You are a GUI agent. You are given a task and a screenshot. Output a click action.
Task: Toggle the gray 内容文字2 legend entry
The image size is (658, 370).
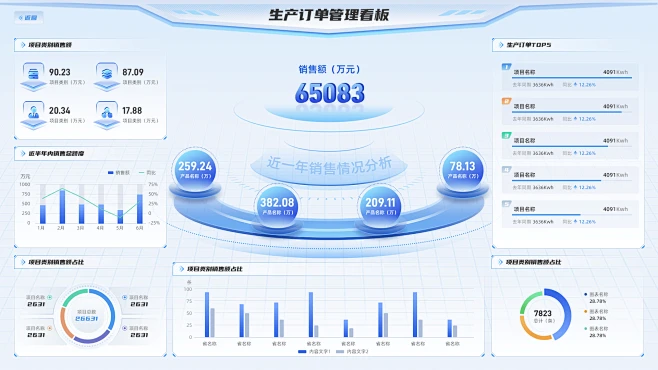(x=352, y=352)
